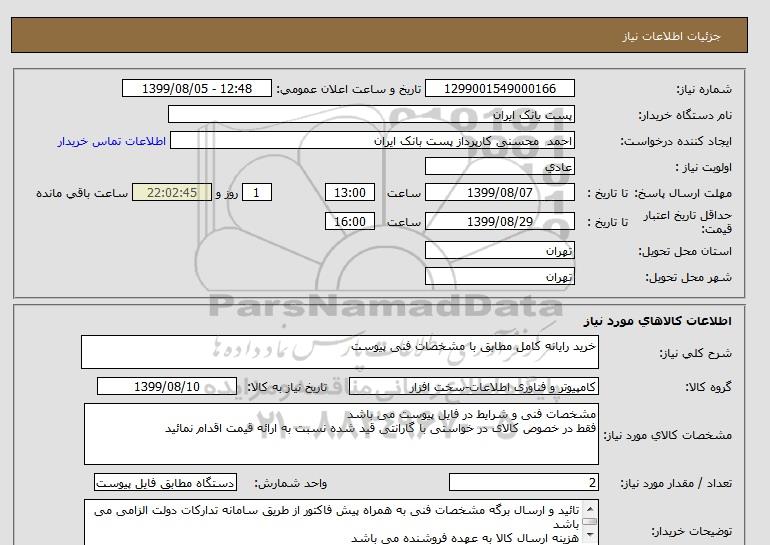Click the goods specification text area
Viewport: 770px width, 545px height.
click(x=341, y=434)
